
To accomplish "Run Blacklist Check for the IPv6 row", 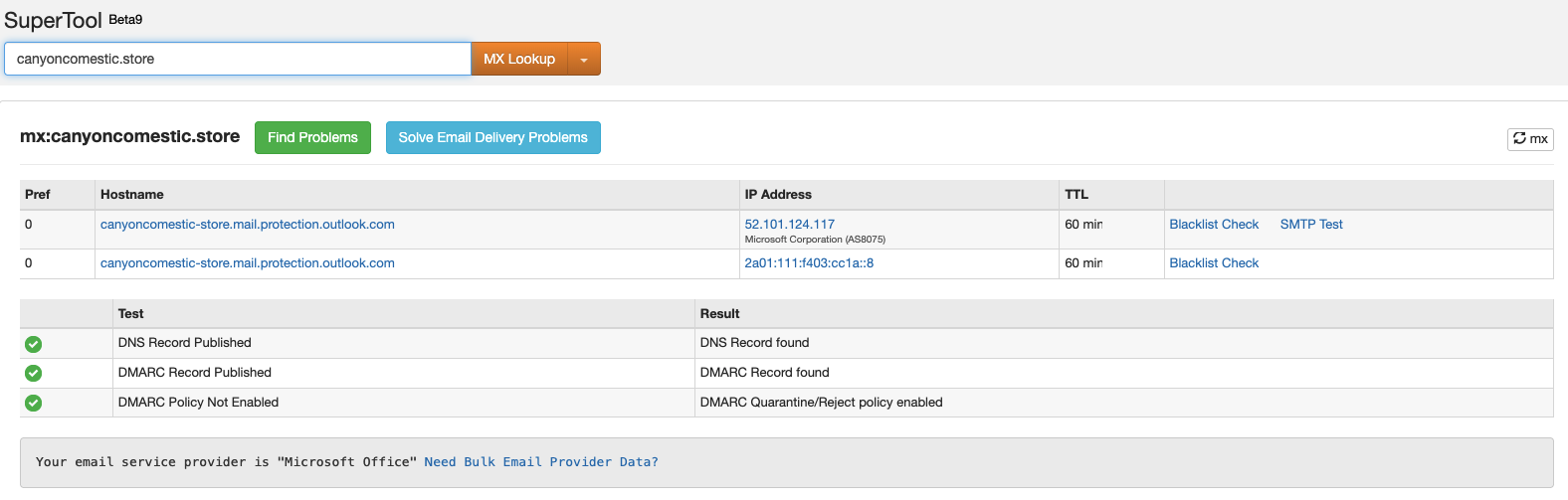I will pyautogui.click(x=1214, y=263).
